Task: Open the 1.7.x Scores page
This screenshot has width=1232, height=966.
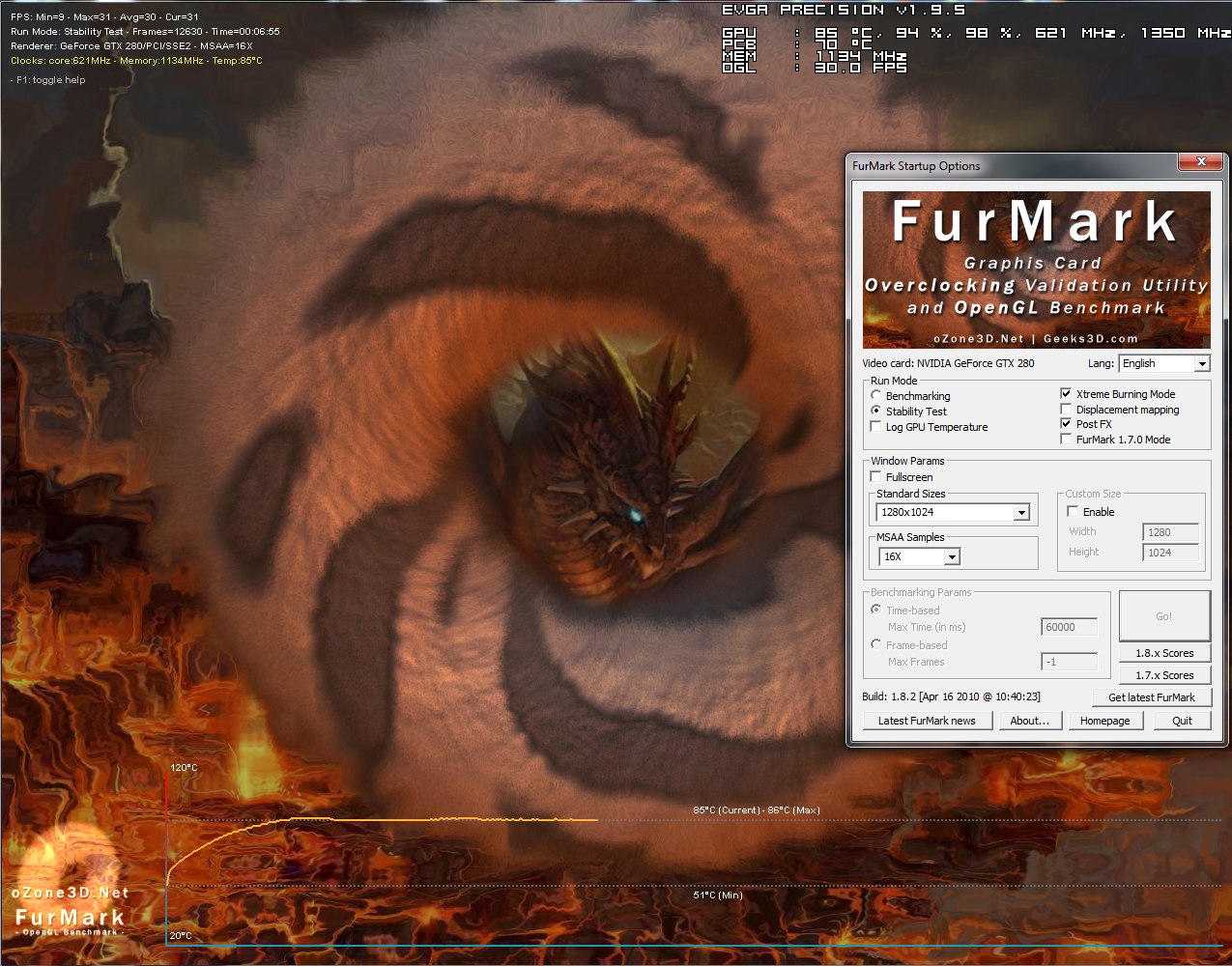Action: pyautogui.click(x=1164, y=675)
